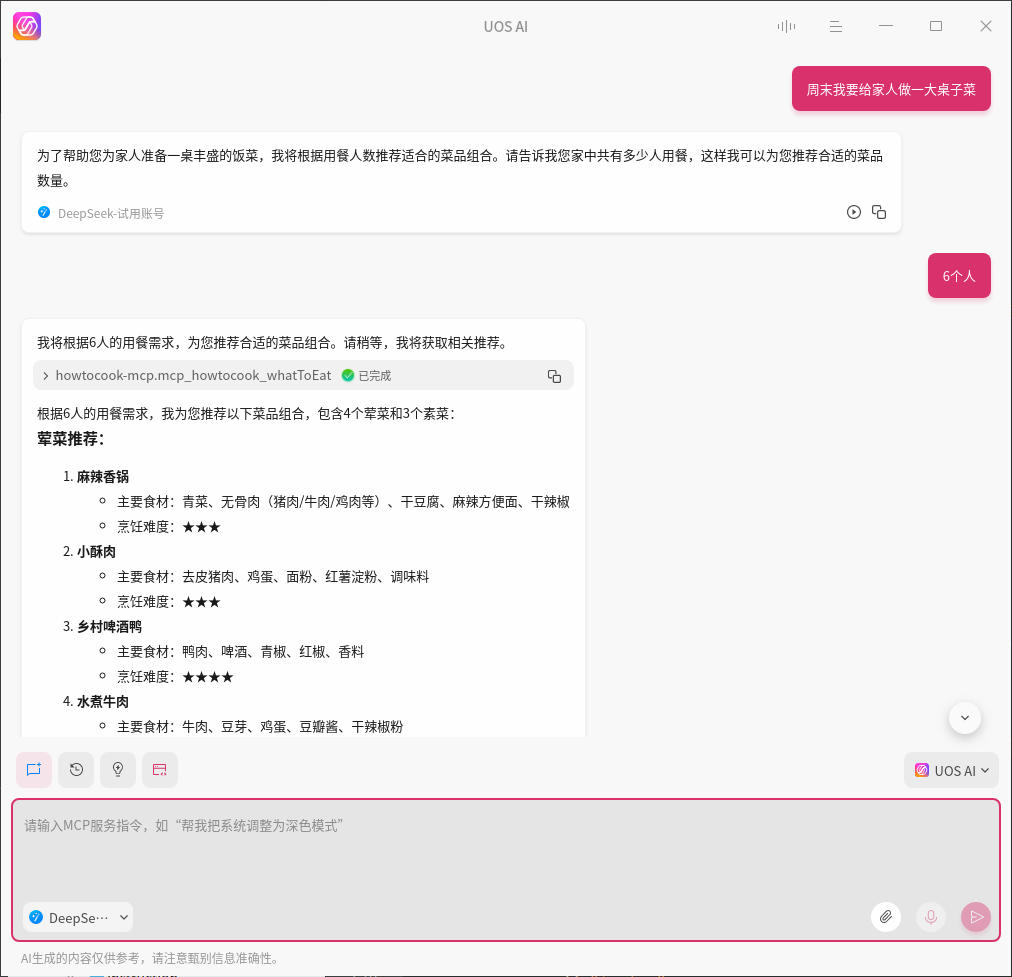Click the "UOS AI" window title
This screenshot has height=977, width=1012.
[506, 26]
